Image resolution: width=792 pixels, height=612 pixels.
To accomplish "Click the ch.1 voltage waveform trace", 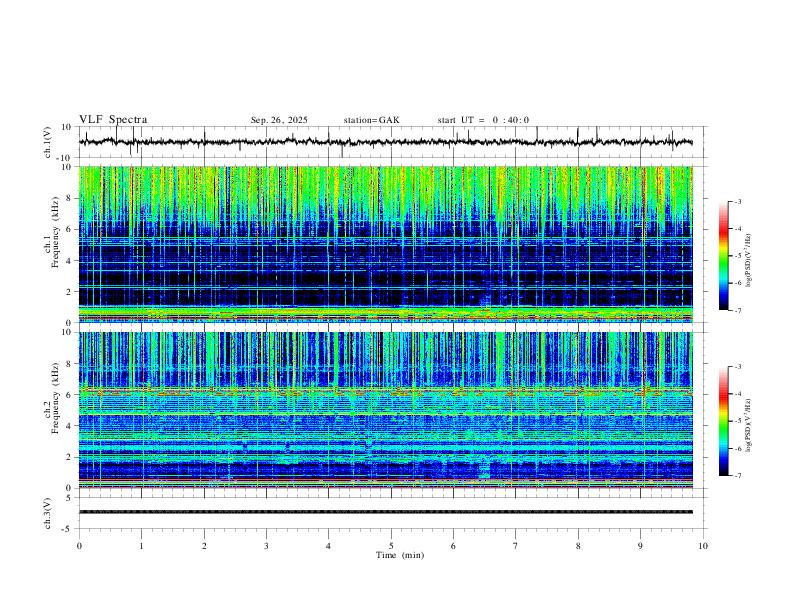I will [386, 142].
